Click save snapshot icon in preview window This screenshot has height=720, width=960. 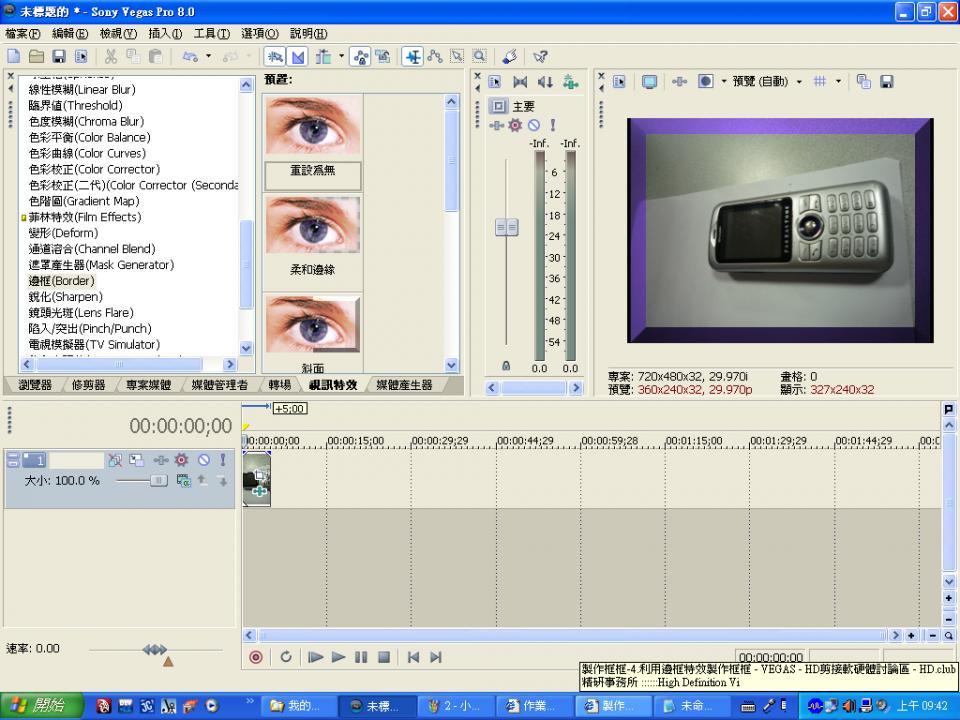pos(886,82)
